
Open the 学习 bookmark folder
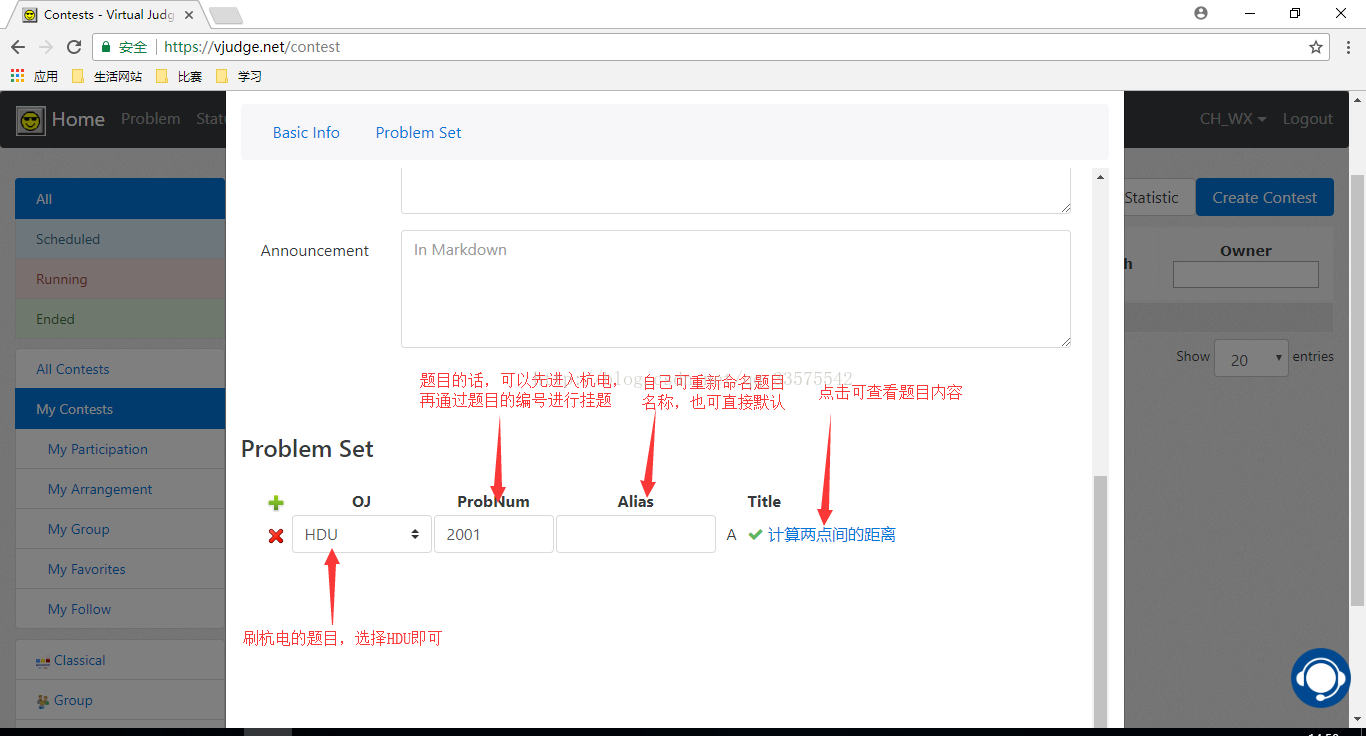coord(239,76)
